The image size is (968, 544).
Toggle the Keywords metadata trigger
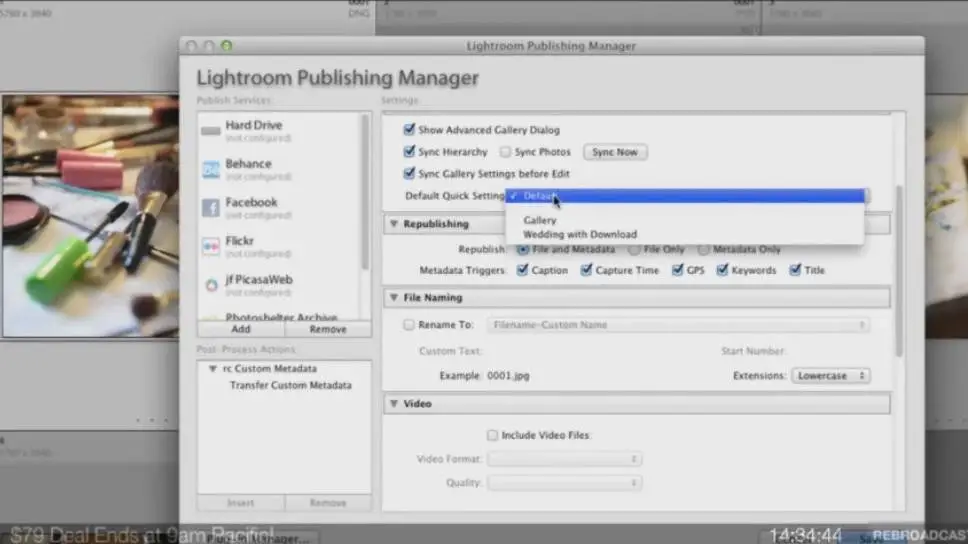(722, 270)
